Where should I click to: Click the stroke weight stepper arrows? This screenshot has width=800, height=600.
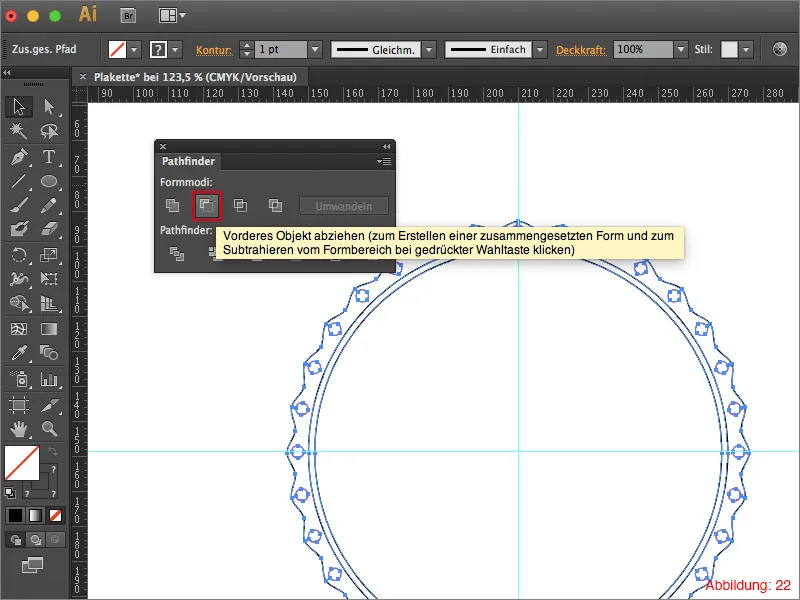click(246, 50)
